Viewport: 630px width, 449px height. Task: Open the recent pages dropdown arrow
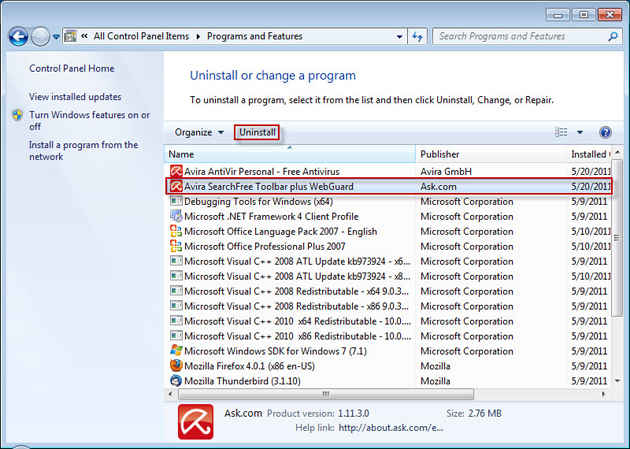[x=56, y=37]
